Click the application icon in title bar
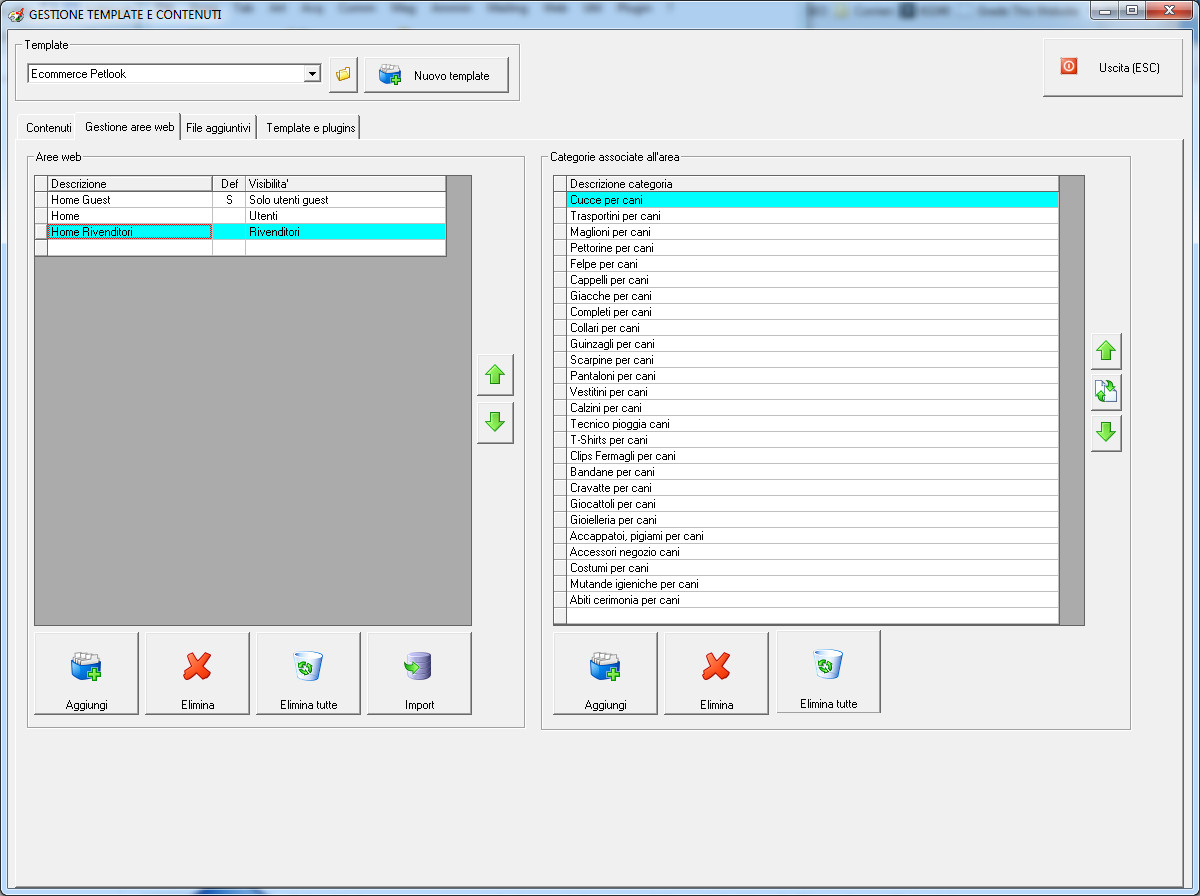This screenshot has width=1200, height=896. [15, 15]
